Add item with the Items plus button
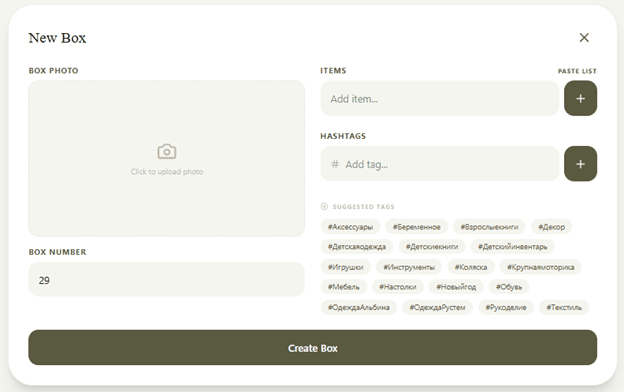 [580, 98]
